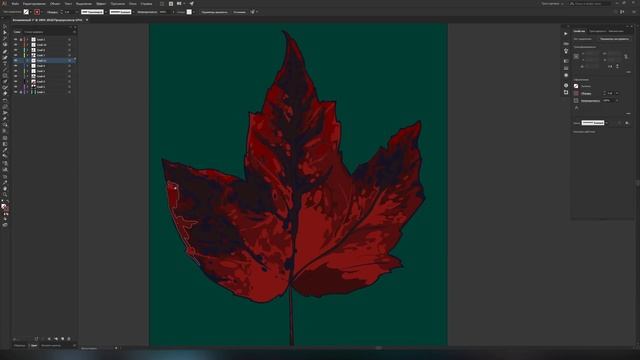Click the Fill swatch in Appearance section
The image size is (640, 360).
tap(576, 86)
